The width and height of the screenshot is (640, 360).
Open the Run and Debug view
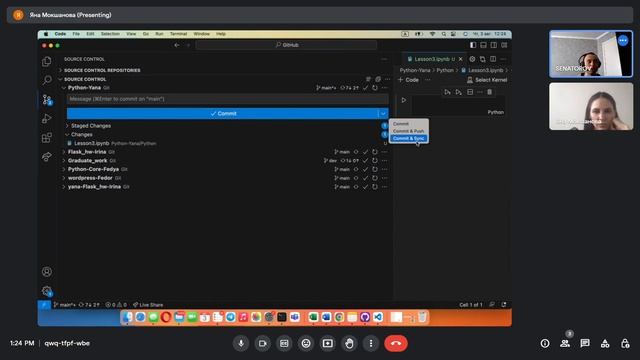[x=47, y=118]
